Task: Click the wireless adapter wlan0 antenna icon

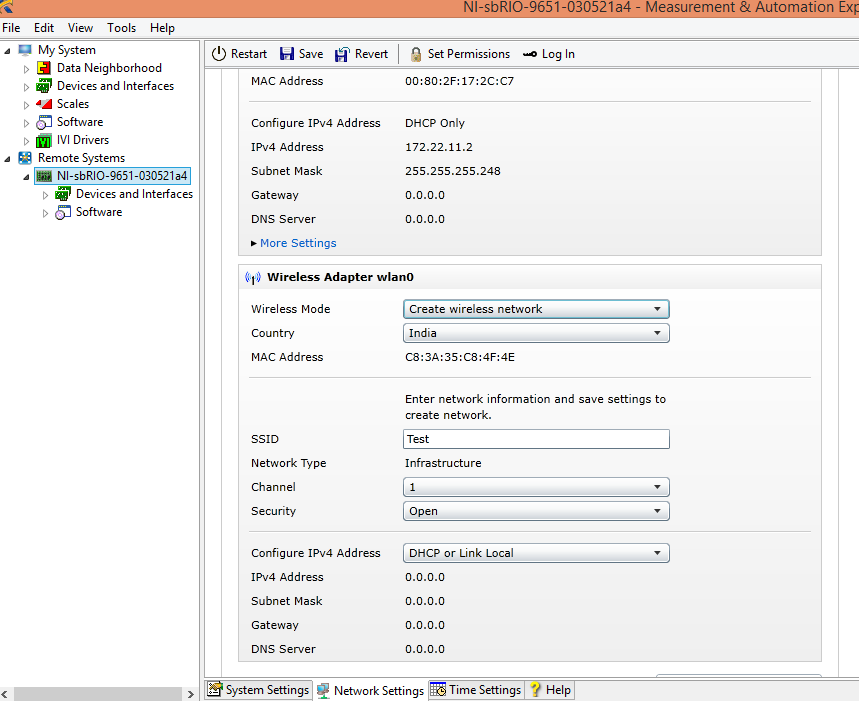Action: click(x=253, y=278)
